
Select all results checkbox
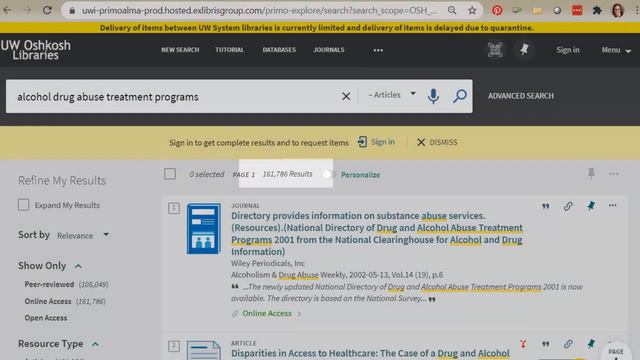click(x=170, y=174)
